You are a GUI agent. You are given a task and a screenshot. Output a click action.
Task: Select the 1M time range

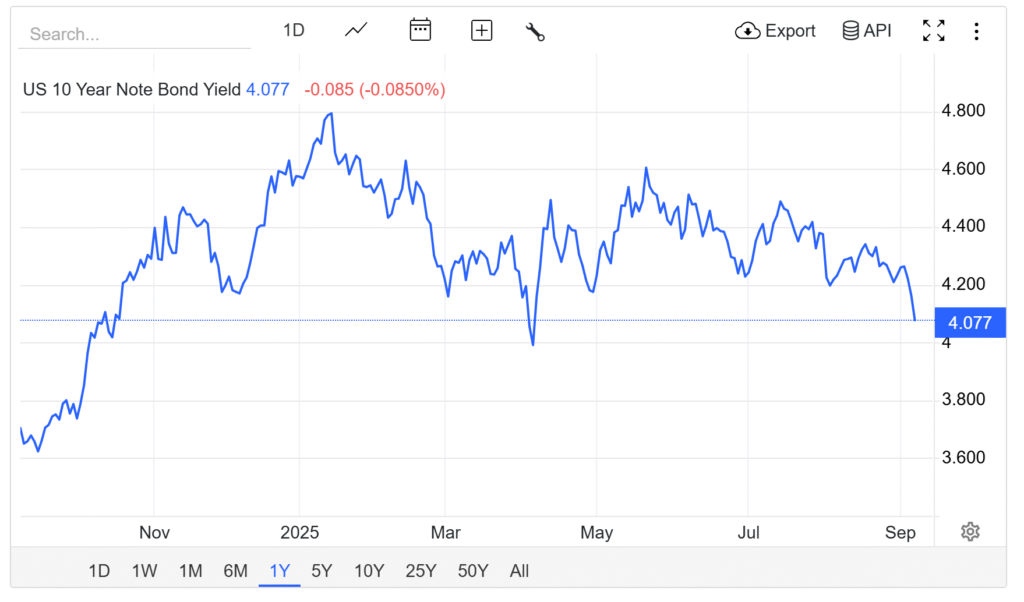191,571
